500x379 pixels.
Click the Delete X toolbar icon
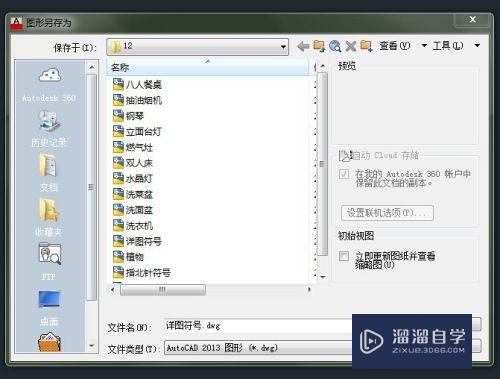(x=351, y=46)
